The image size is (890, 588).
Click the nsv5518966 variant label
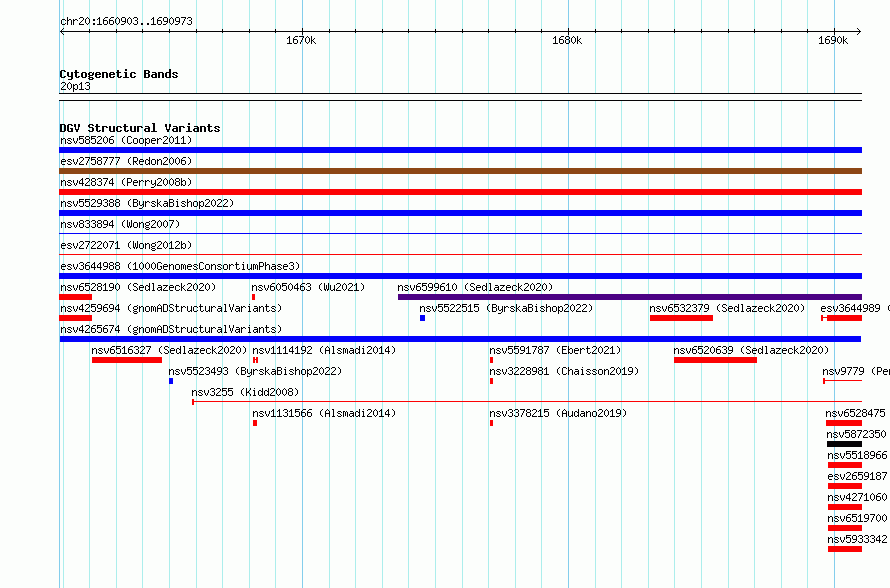857,455
